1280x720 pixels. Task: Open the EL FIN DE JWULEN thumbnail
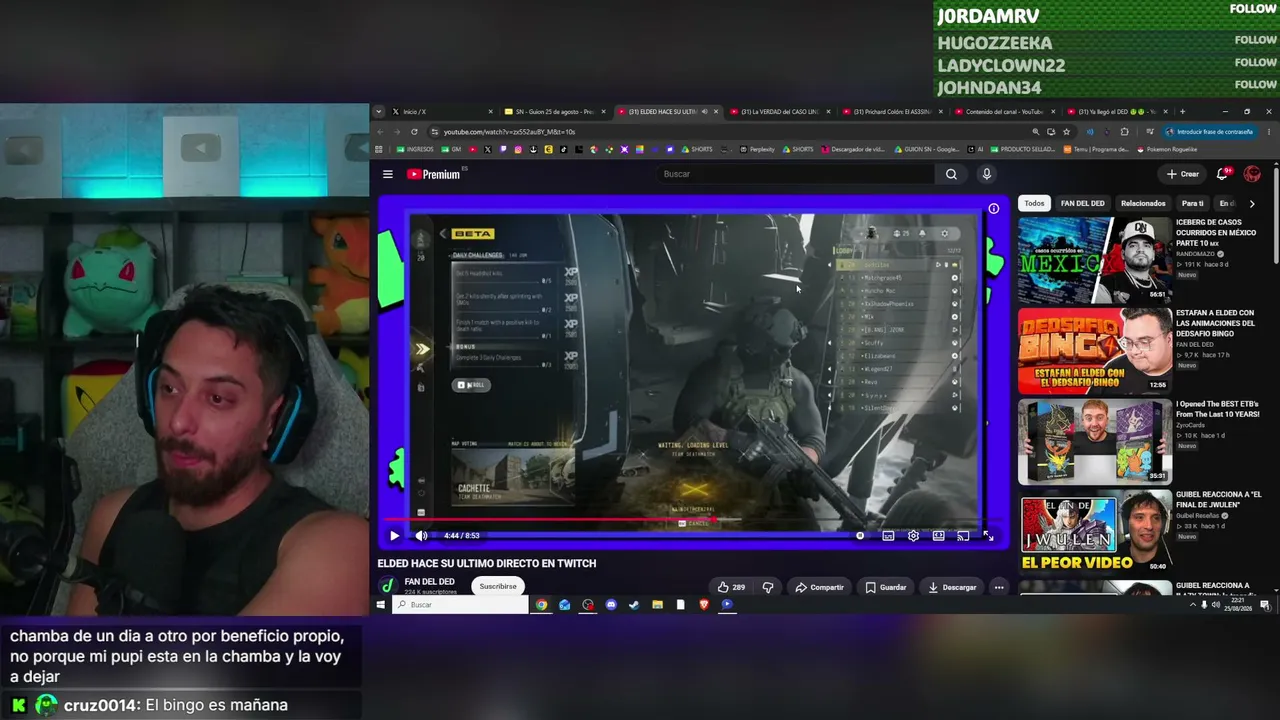click(x=1095, y=532)
